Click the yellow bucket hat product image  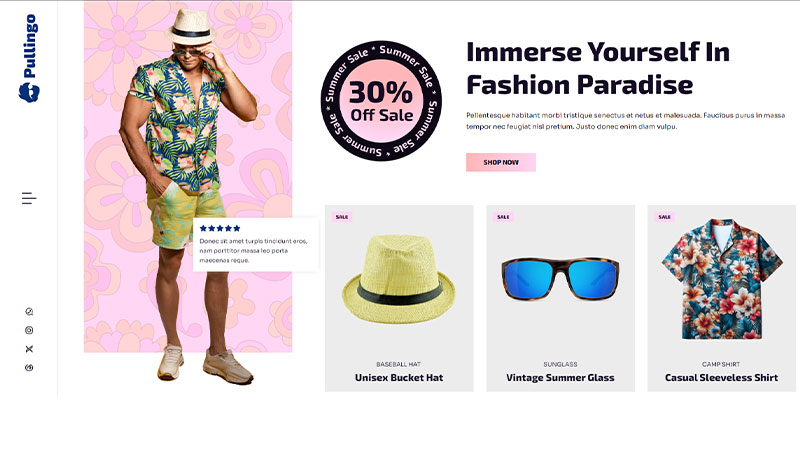click(399, 280)
